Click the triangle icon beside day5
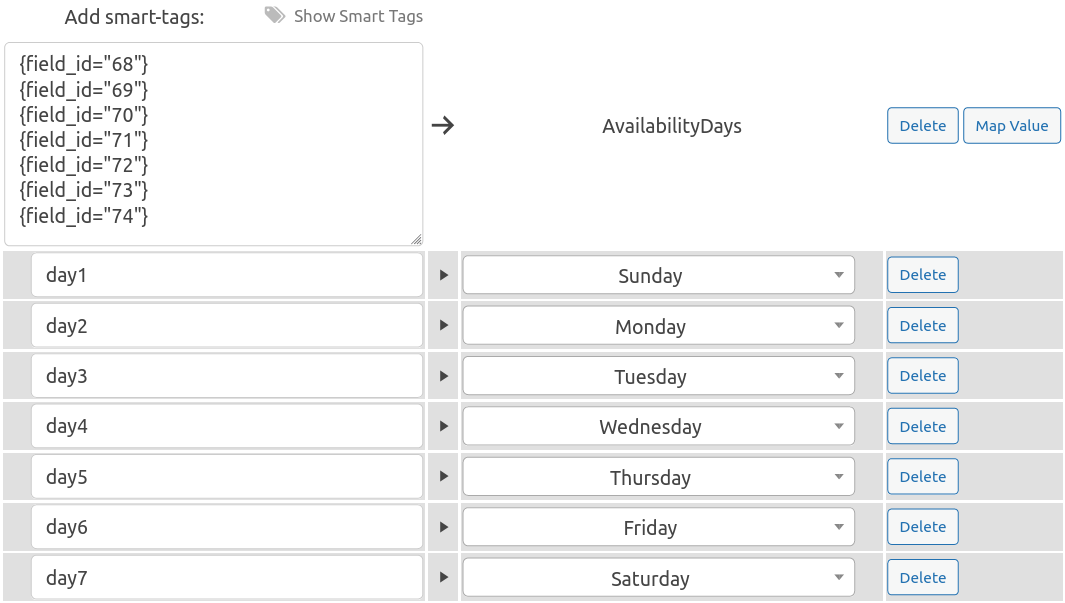Viewport: 1065px width, 603px height. pos(444,477)
